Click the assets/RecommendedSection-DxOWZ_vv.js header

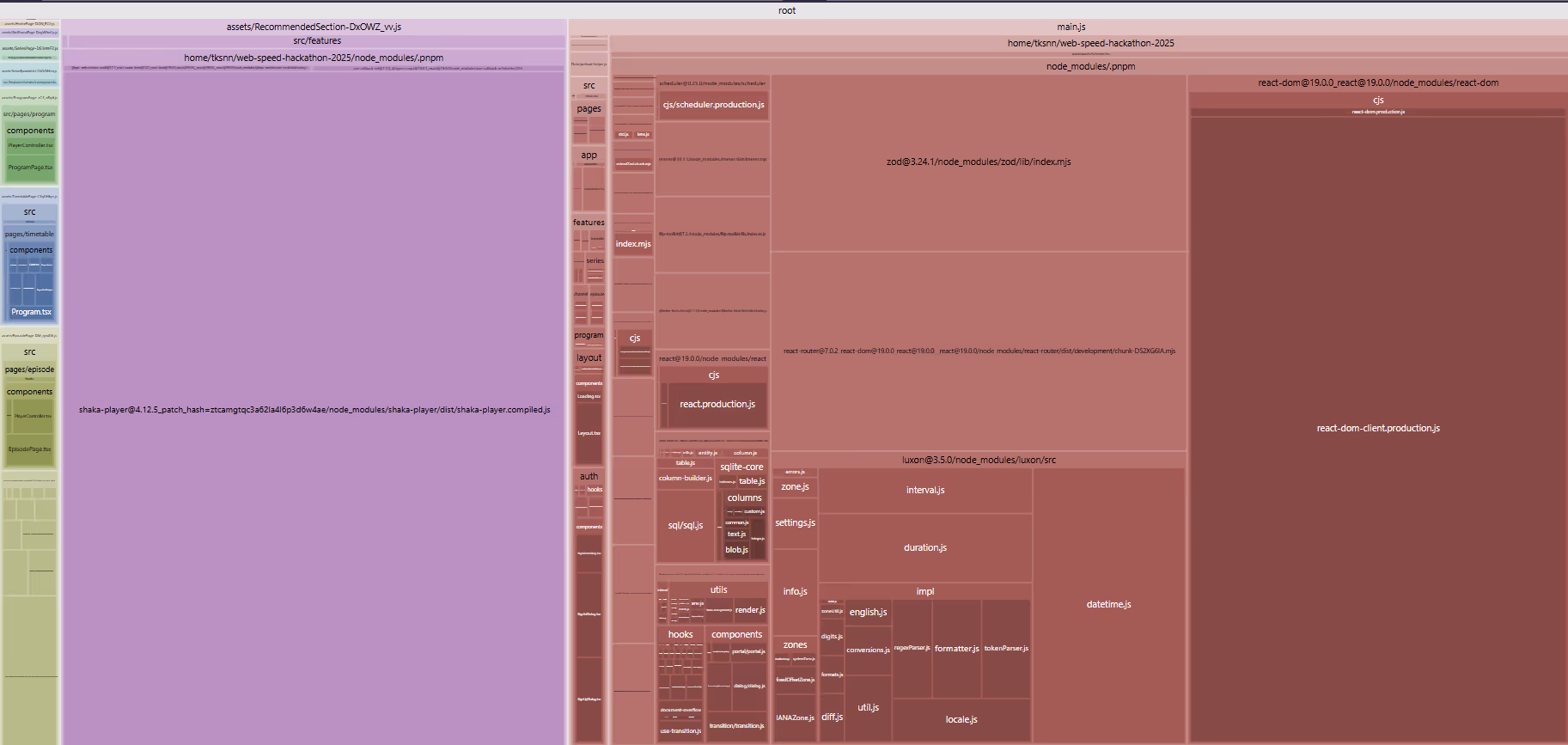point(314,27)
